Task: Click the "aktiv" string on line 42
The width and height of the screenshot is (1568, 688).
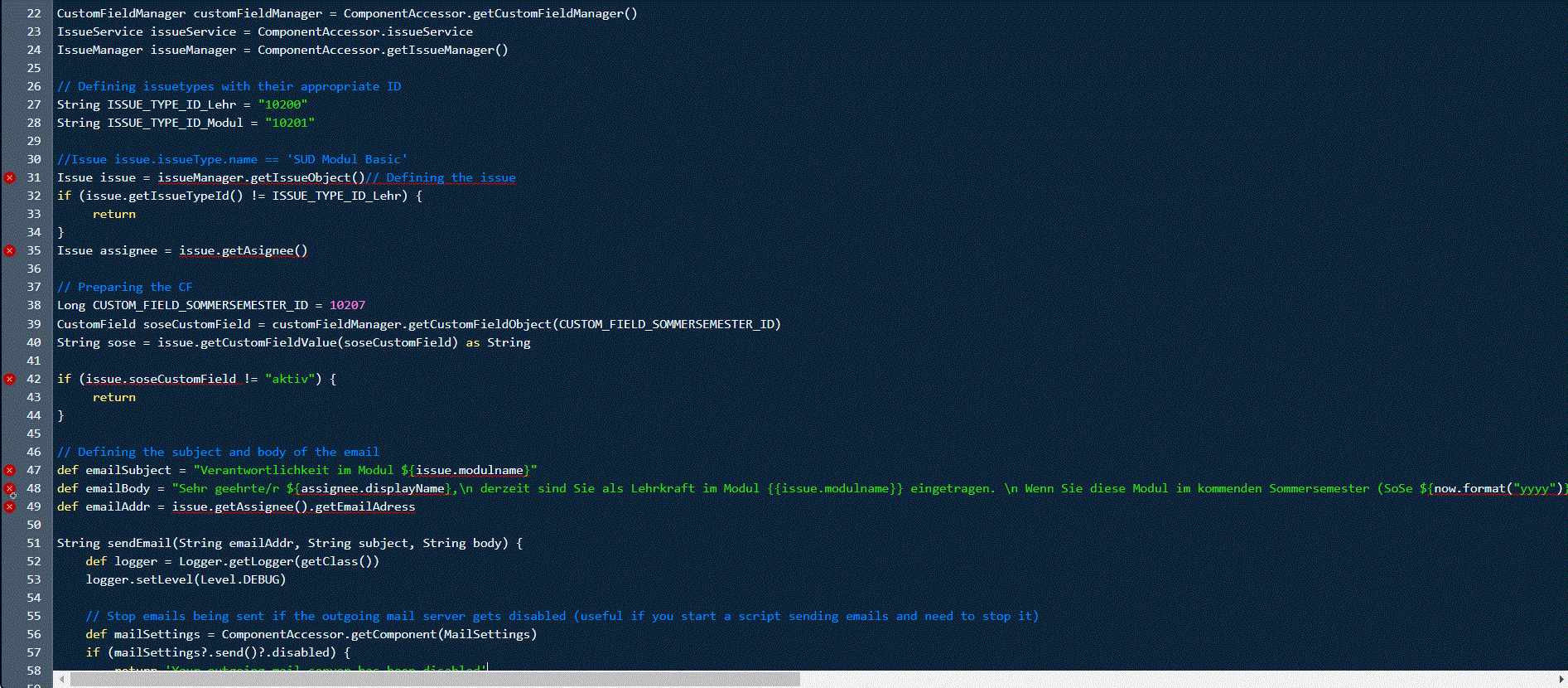Action: (x=290, y=379)
